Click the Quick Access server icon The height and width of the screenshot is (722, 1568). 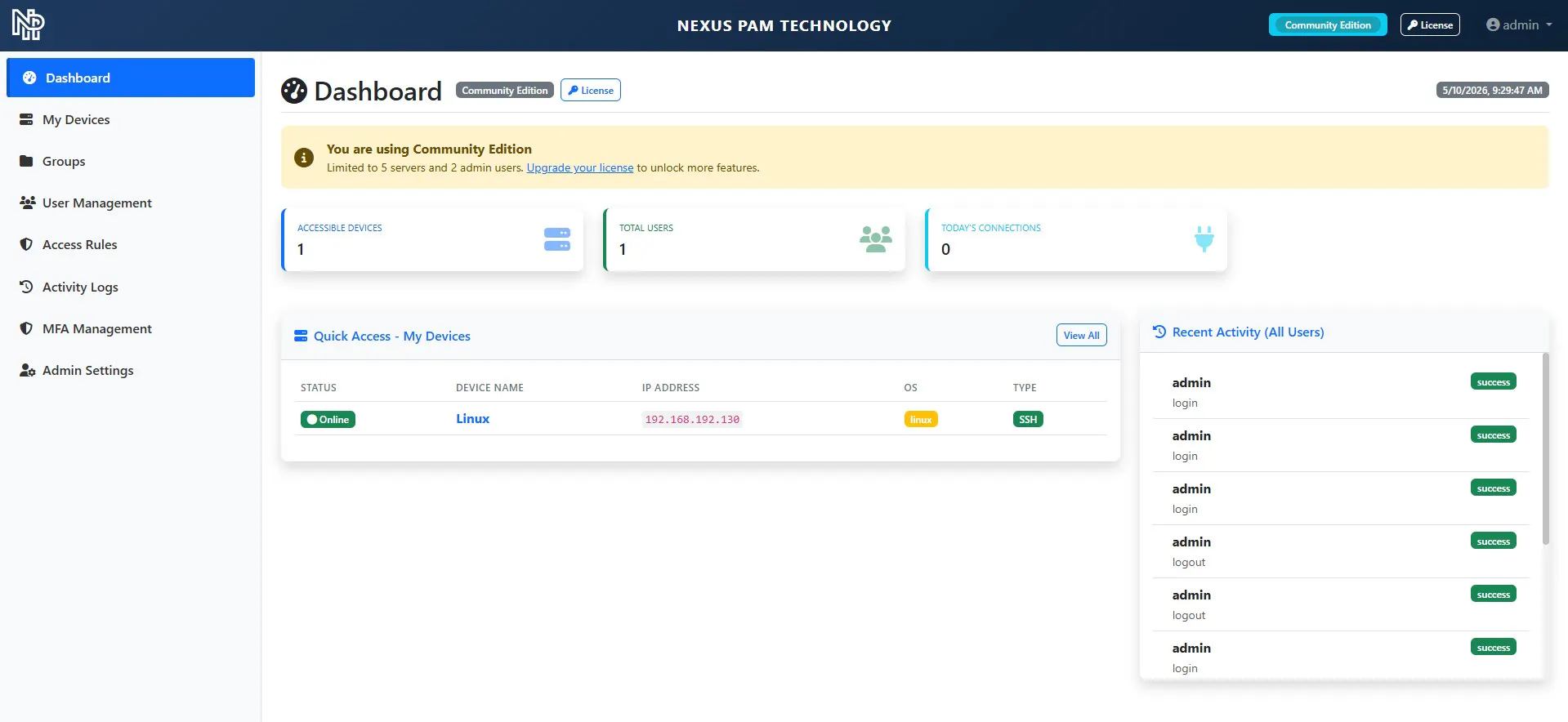coord(301,336)
